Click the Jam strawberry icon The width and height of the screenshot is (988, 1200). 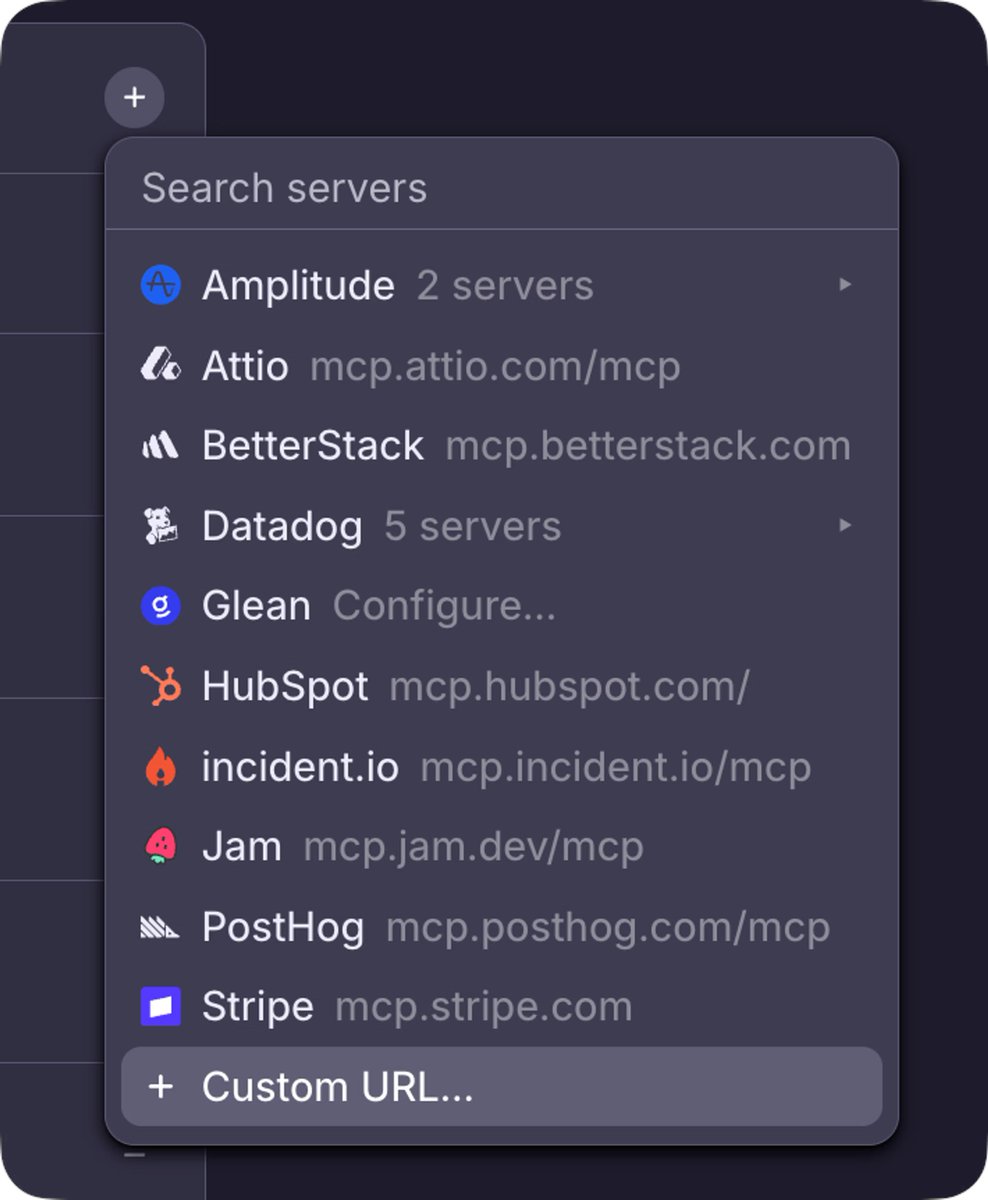coord(160,847)
